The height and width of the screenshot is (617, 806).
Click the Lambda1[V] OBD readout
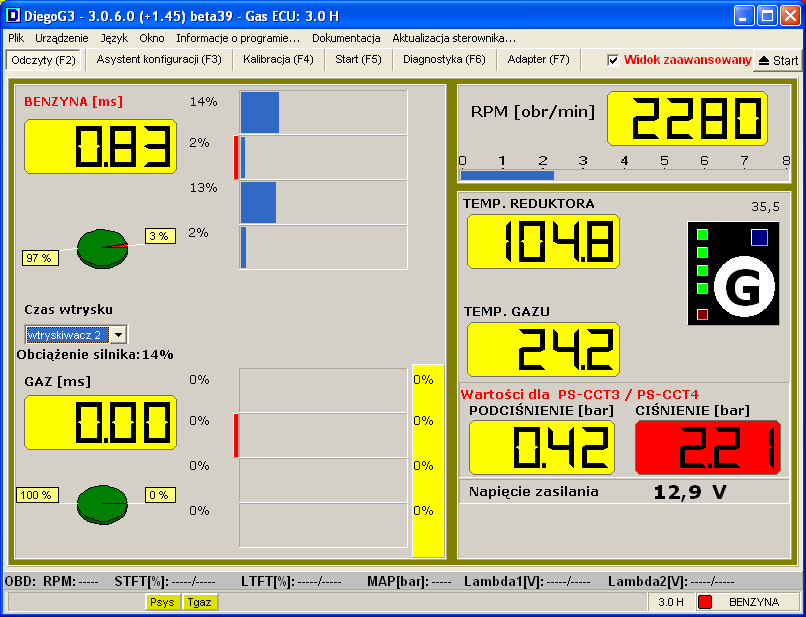coord(527,582)
